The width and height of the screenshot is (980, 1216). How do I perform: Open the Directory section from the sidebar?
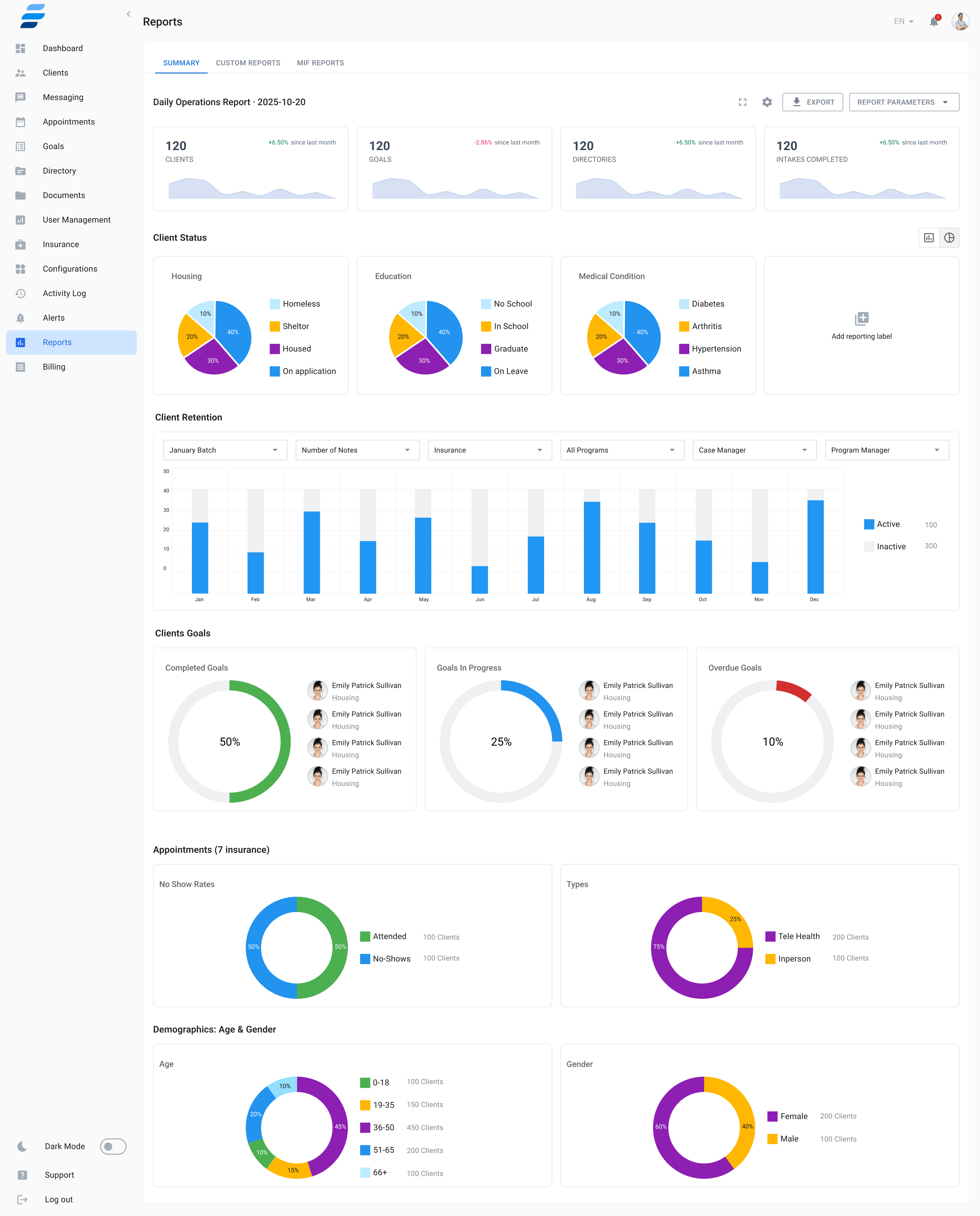pyautogui.click(x=59, y=171)
